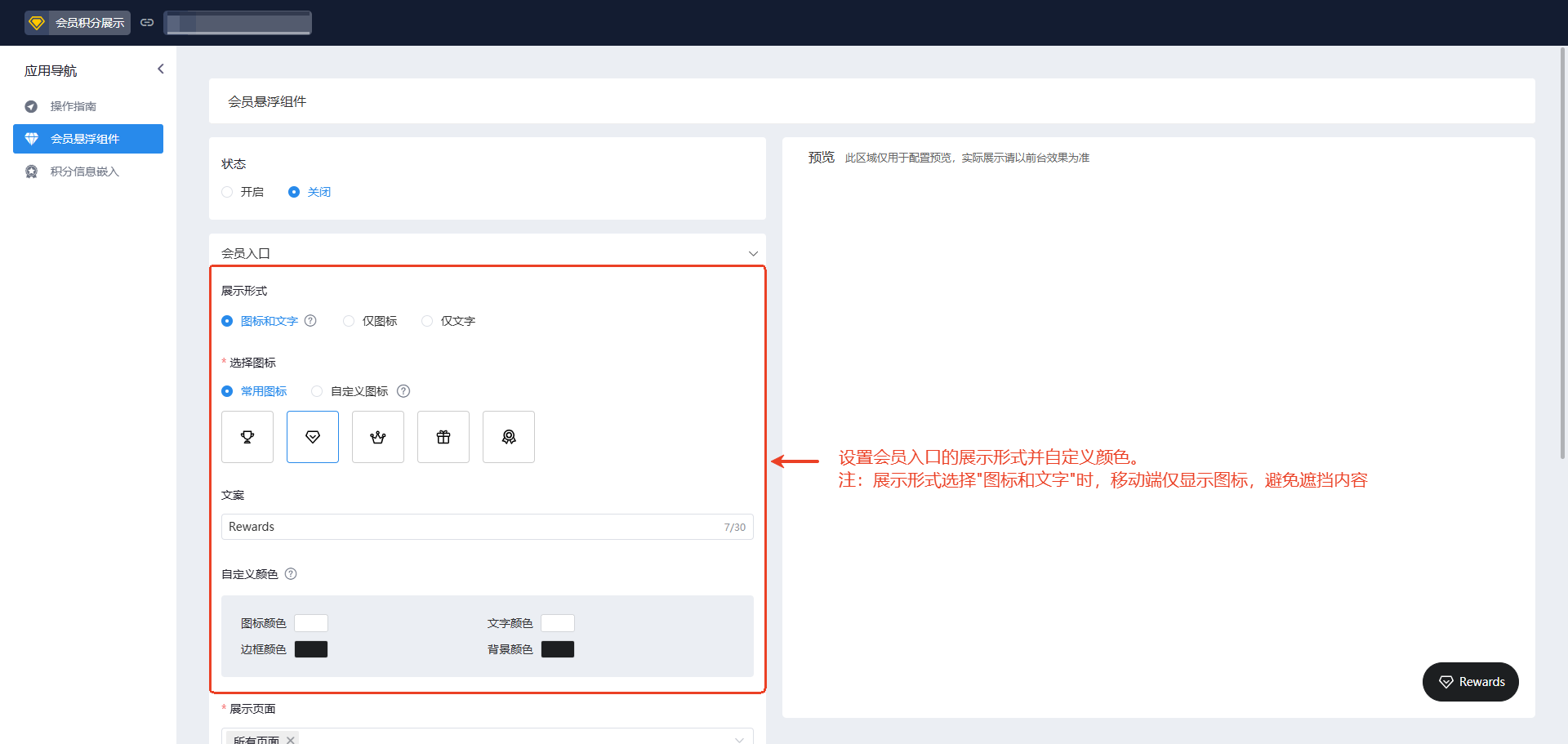Collapse the 应用导航 sidebar with the chevron
Viewport: 1568px width, 744px height.
click(160, 69)
